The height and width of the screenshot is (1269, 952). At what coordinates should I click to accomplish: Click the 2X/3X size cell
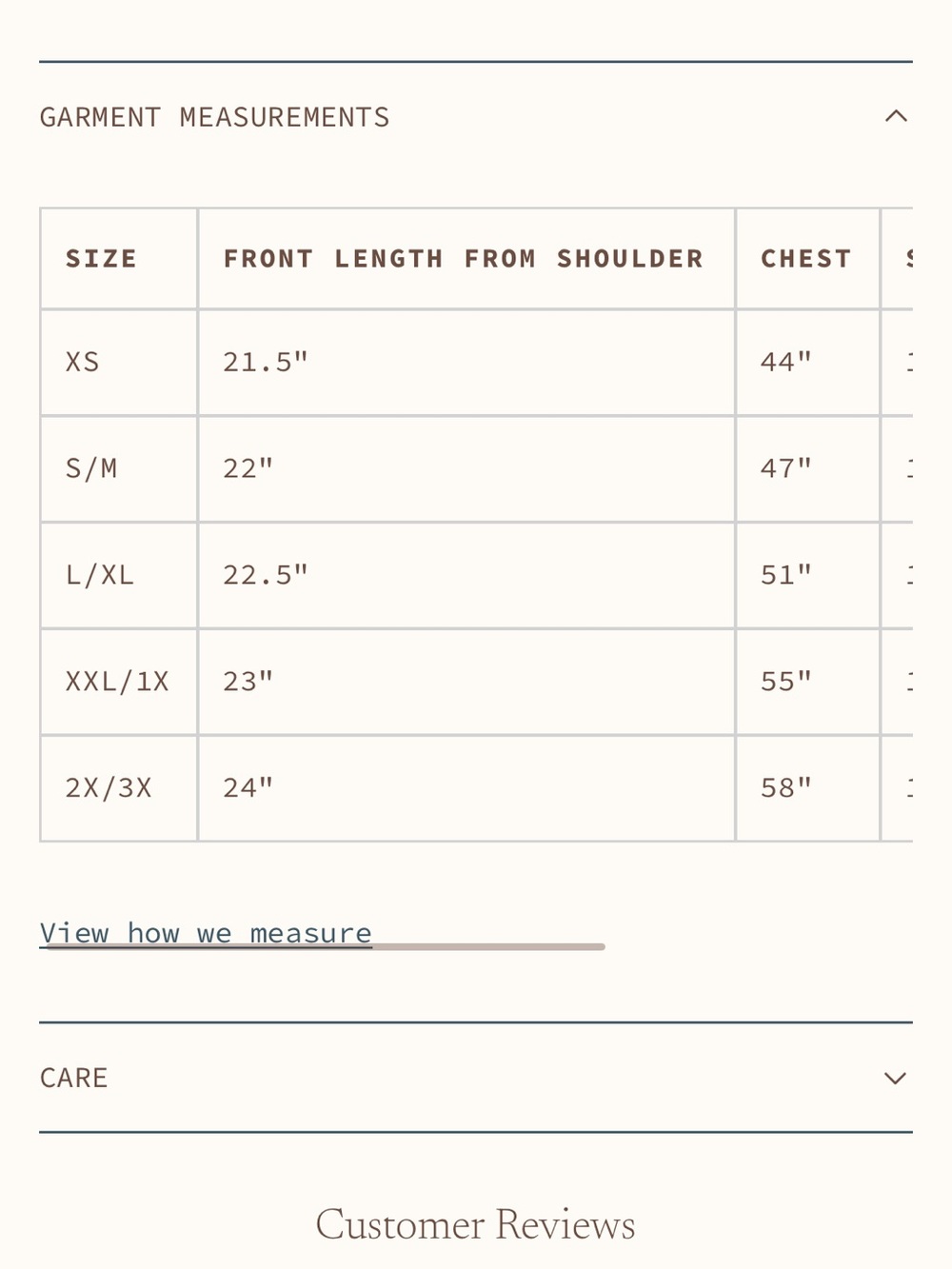tap(119, 788)
